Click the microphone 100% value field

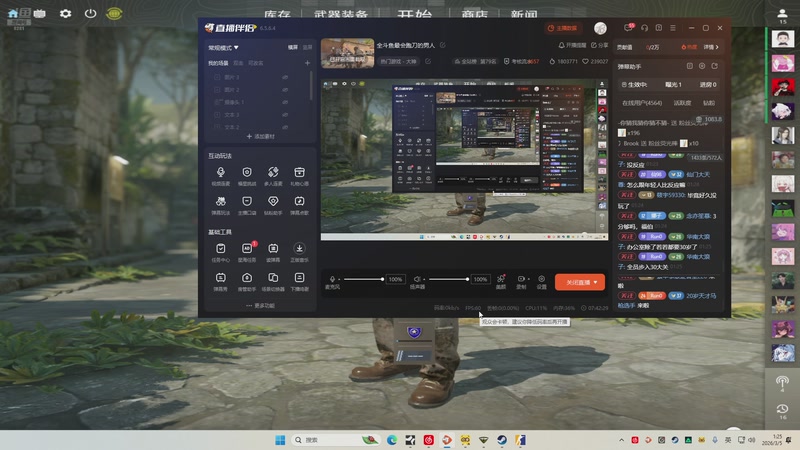coord(395,279)
